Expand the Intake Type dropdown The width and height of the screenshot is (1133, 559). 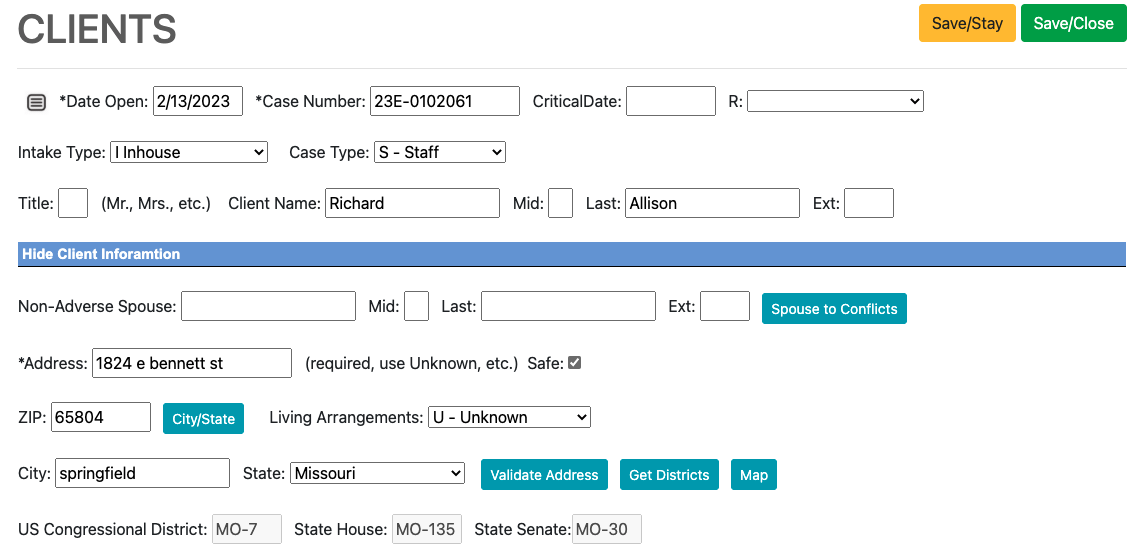pyautogui.click(x=189, y=152)
